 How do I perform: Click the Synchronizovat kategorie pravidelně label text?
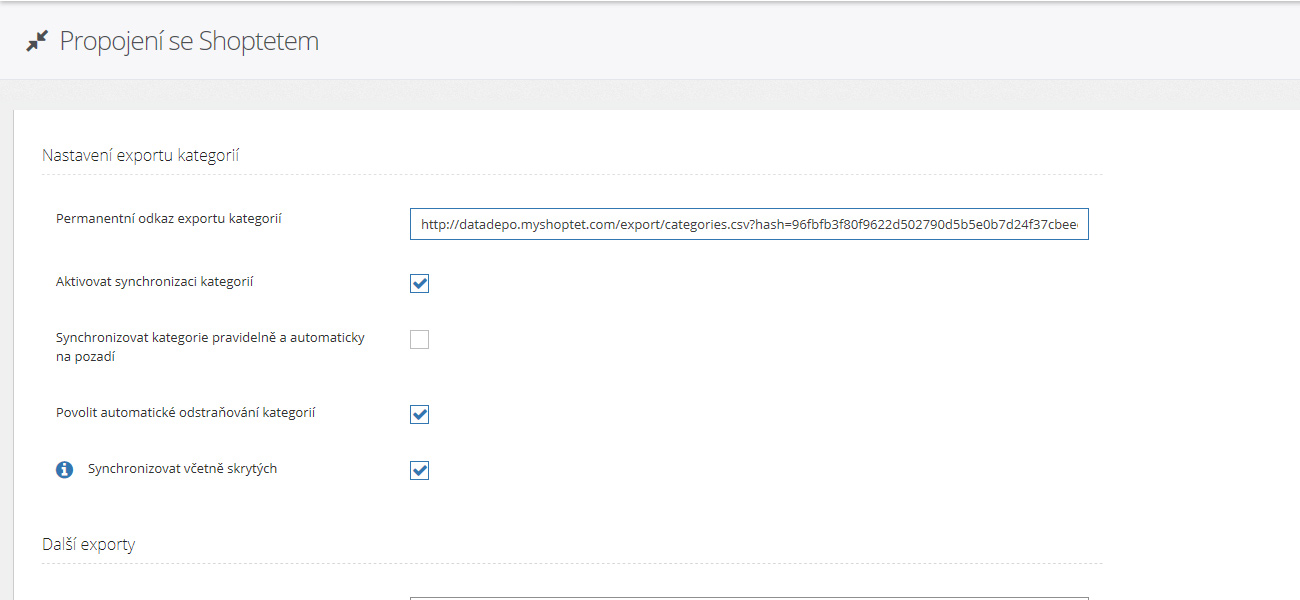(x=210, y=347)
